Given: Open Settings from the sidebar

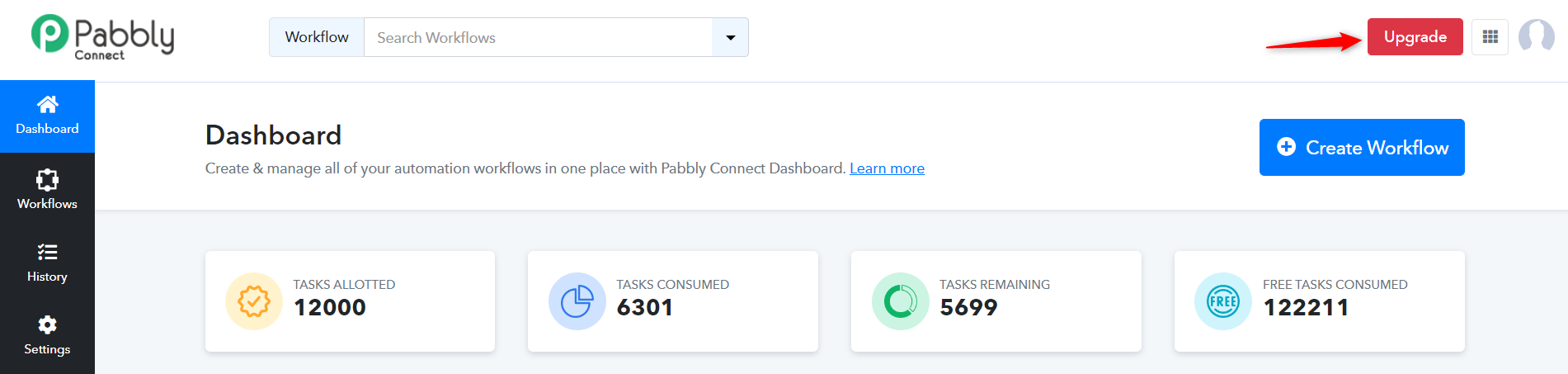Looking at the screenshot, I should [x=47, y=335].
